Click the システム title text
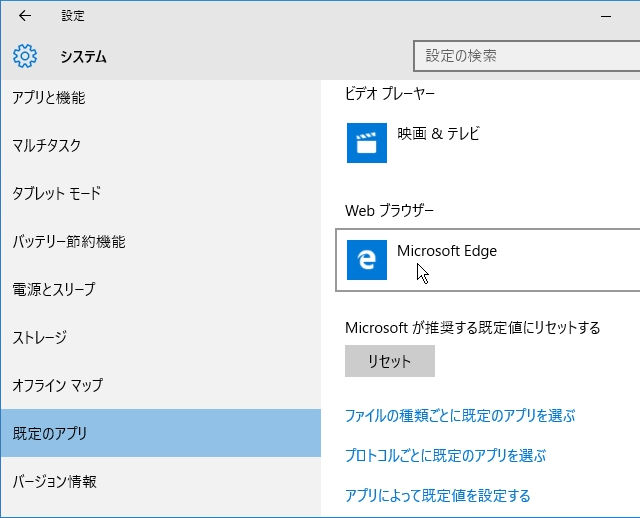This screenshot has height=518, width=640. coord(84,56)
